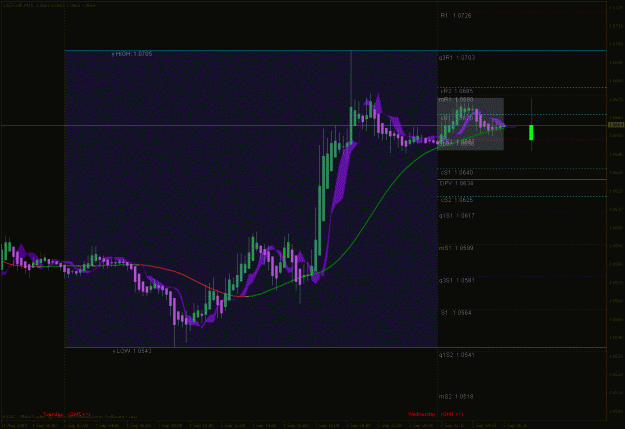Select the magenta DPV horizontal line
The height and width of the screenshot is (429, 625).
[x=522, y=180]
